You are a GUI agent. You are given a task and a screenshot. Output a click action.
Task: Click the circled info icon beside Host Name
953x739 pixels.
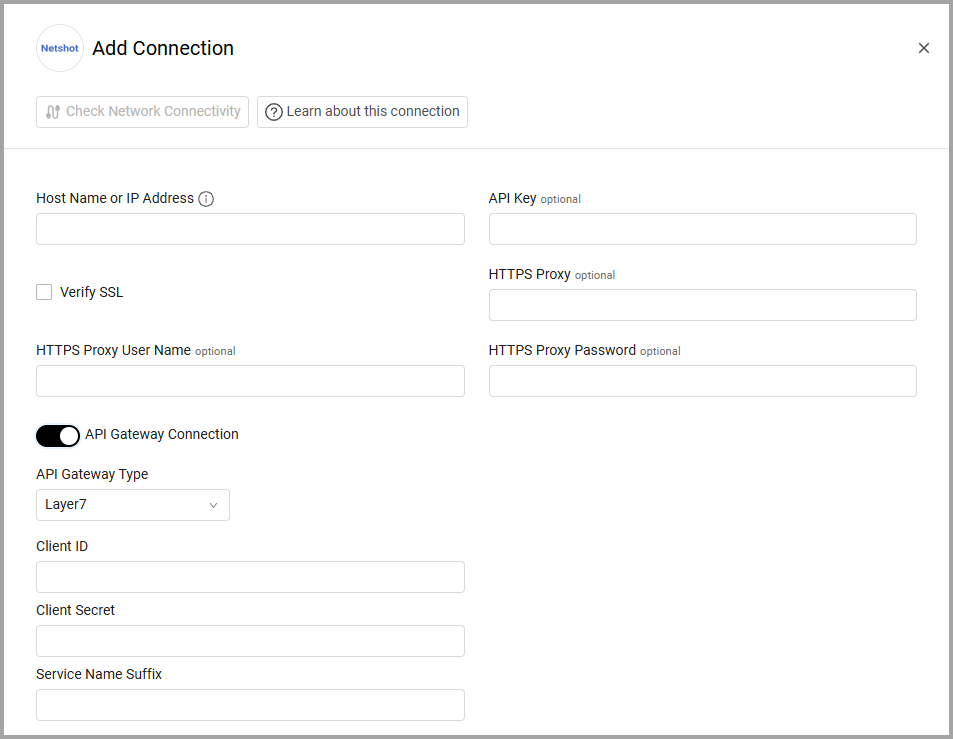tap(206, 198)
